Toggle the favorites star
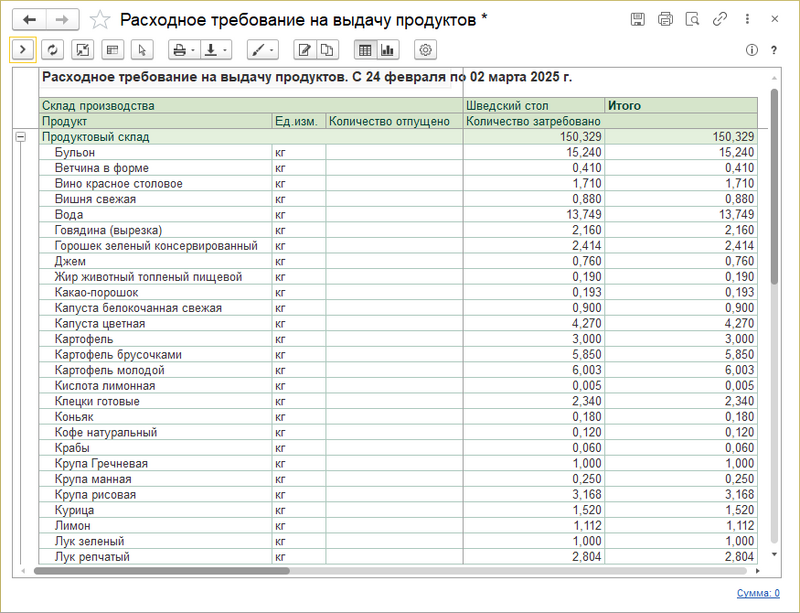This screenshot has height=613, width=800. click(x=99, y=17)
